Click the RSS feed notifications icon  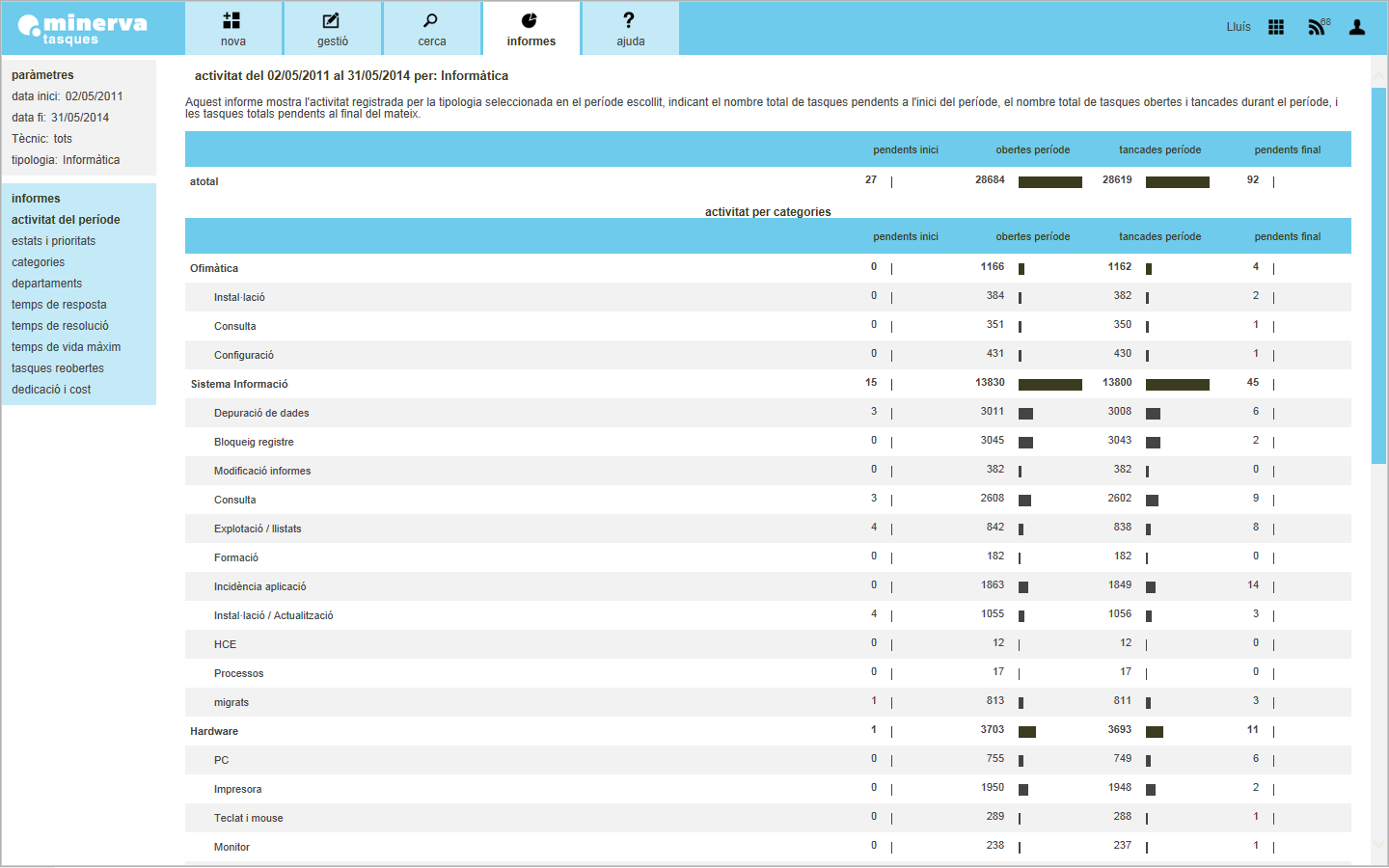(1317, 27)
